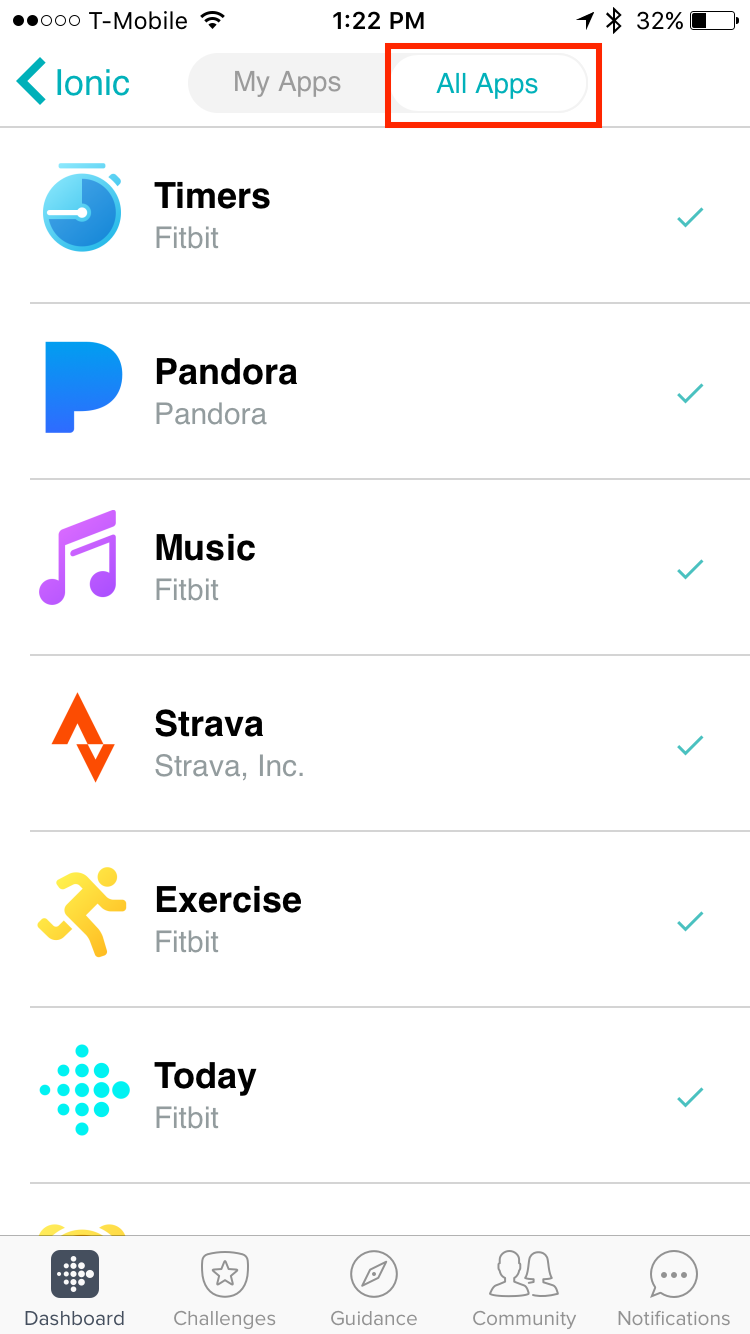Tap the yellow Exercise runner icon
This screenshot has height=1334, width=750.
pos(83,914)
